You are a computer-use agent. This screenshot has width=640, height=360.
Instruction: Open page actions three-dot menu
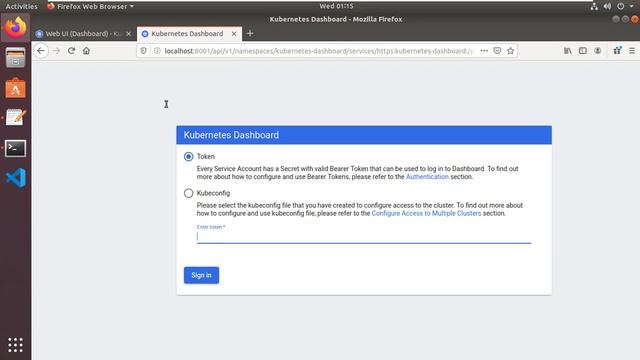484,51
